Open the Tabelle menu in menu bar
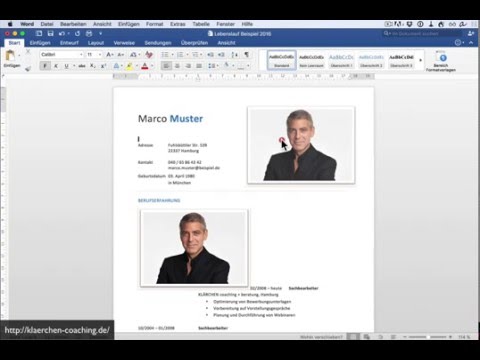 pos(201,24)
